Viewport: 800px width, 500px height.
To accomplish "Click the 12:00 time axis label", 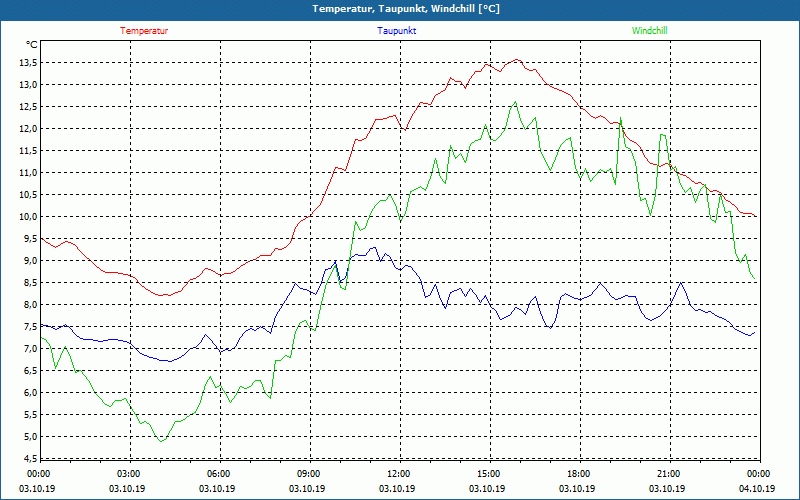I will click(x=397, y=474).
